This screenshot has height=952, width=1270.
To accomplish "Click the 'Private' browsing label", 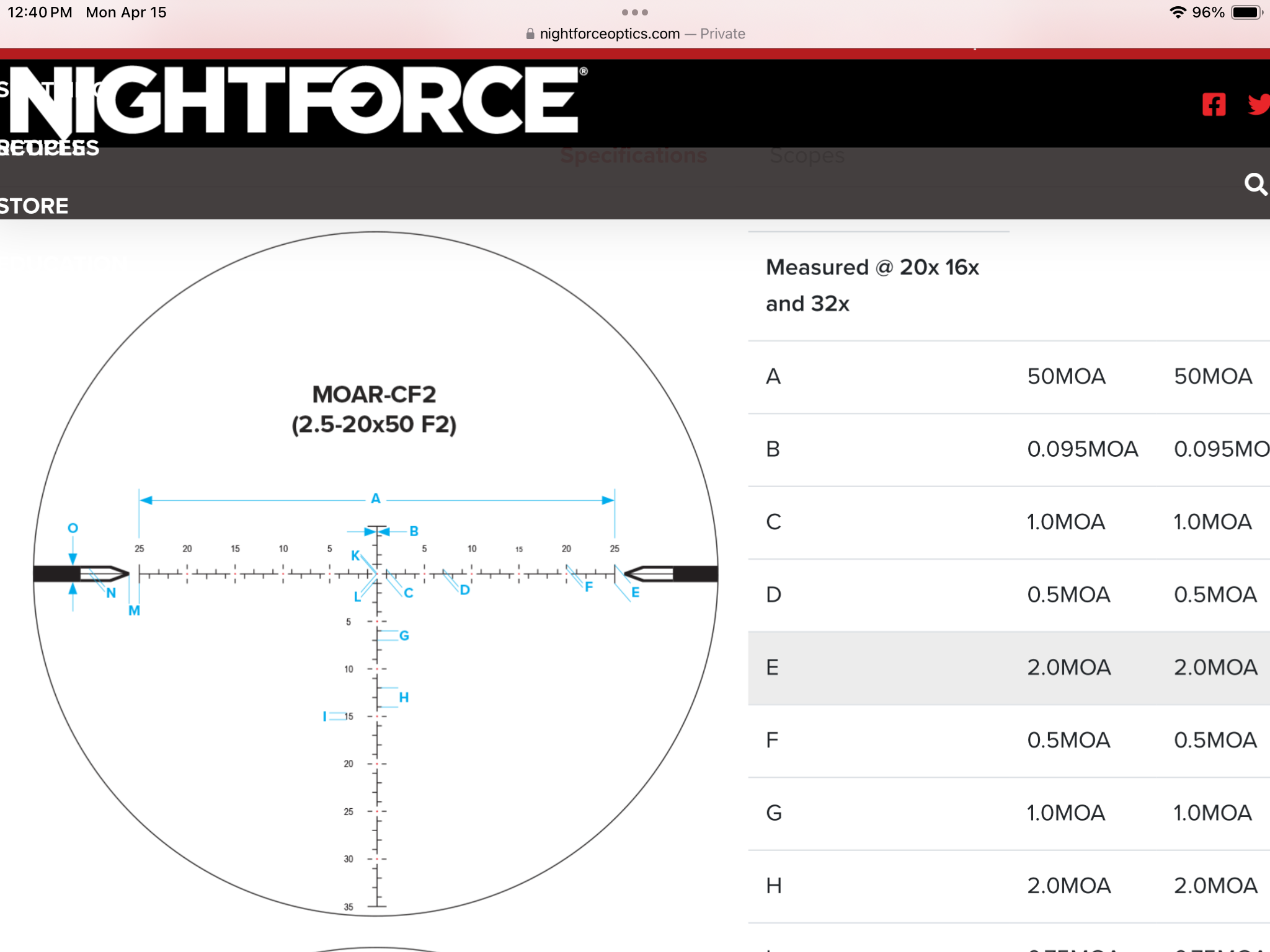I will pos(722,34).
